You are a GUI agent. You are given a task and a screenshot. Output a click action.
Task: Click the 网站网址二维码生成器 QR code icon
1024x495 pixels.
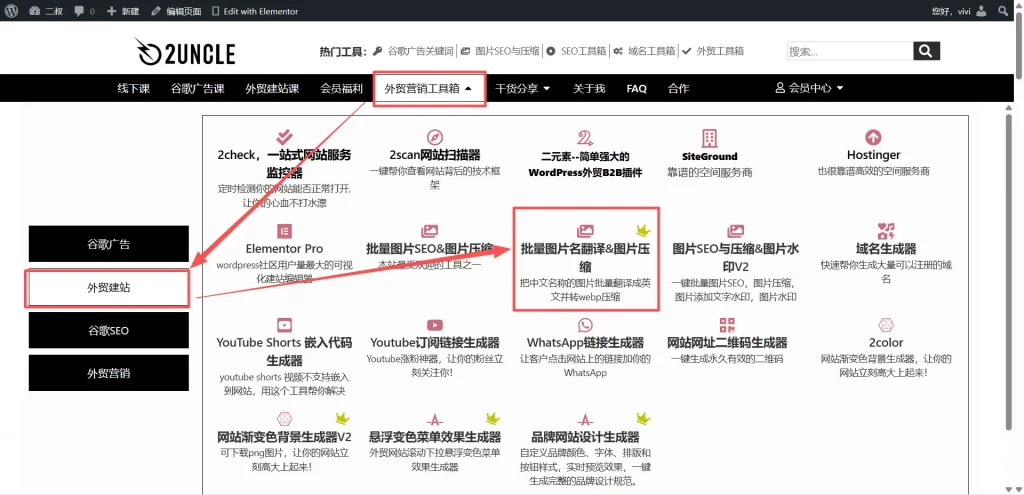[x=727, y=324]
